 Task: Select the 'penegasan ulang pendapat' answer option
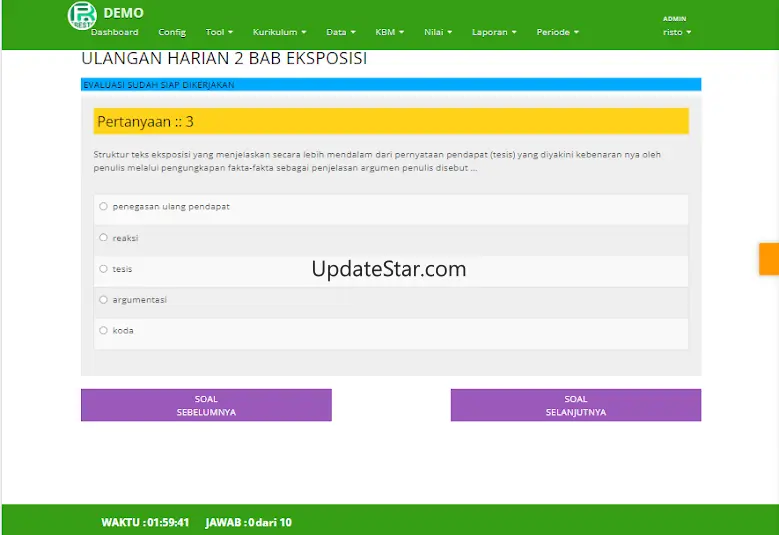pos(103,206)
